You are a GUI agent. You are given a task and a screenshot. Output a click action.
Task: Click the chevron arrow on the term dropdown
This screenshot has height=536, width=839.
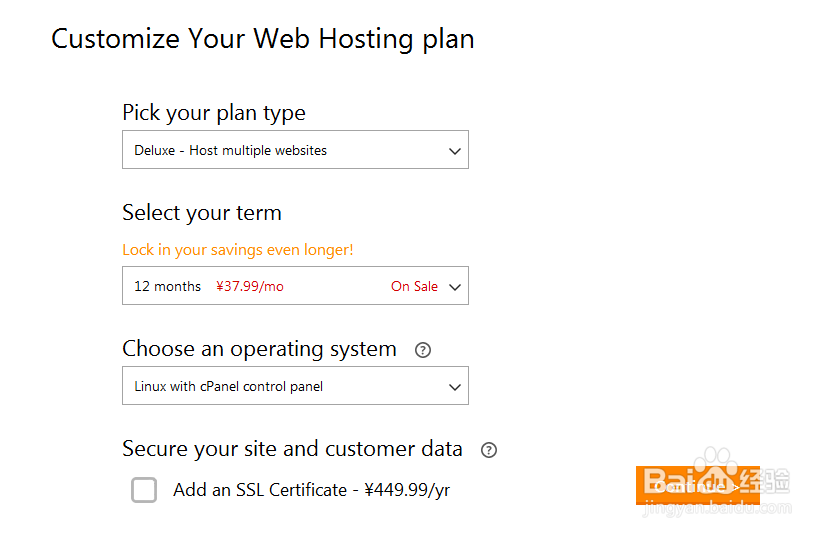pos(455,287)
